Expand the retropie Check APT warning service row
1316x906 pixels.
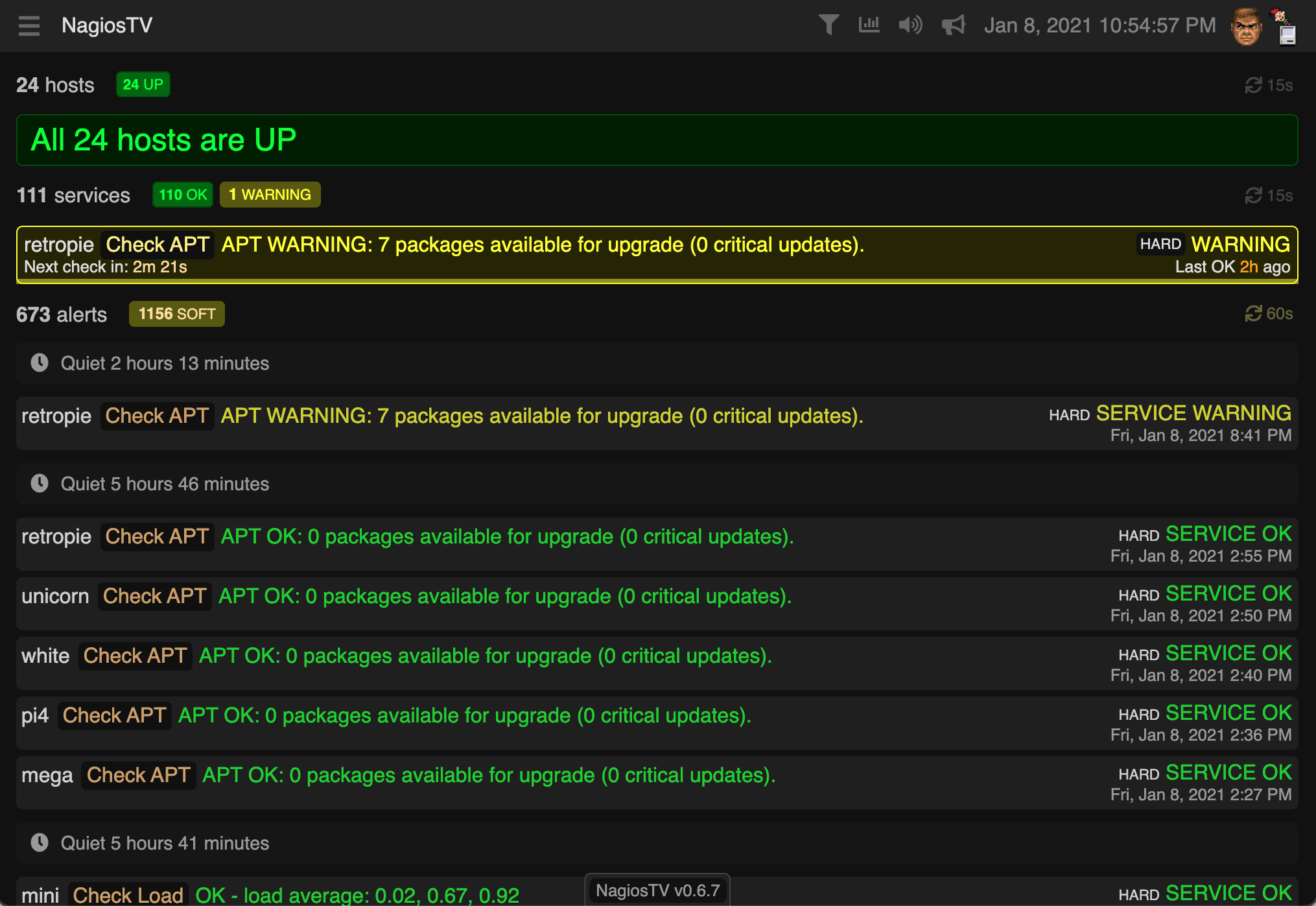point(656,255)
